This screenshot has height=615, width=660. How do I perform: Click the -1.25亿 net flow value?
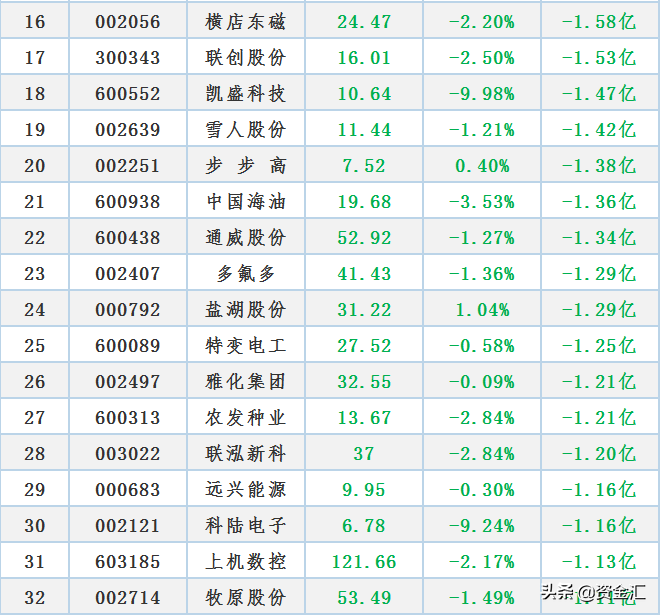pyautogui.click(x=599, y=346)
